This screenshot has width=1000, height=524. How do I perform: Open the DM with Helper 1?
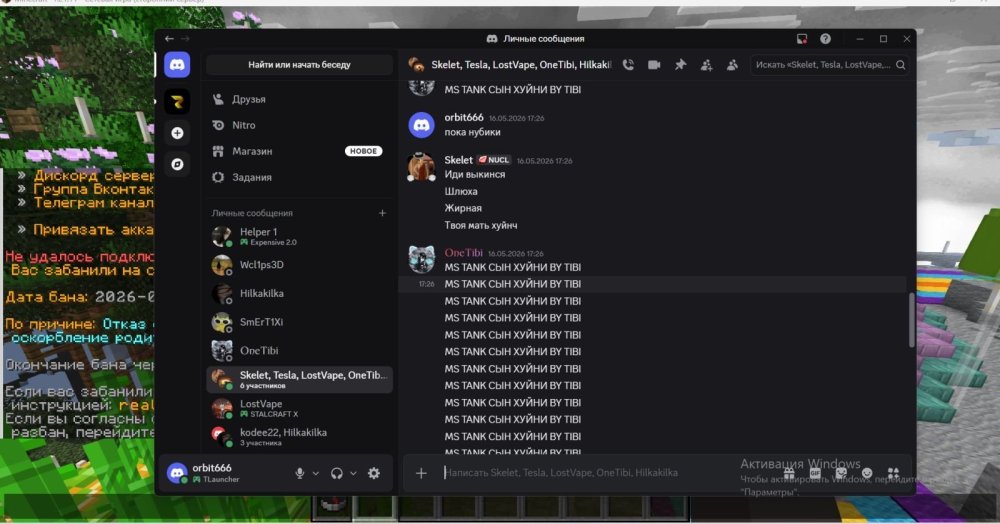pyautogui.click(x=299, y=237)
